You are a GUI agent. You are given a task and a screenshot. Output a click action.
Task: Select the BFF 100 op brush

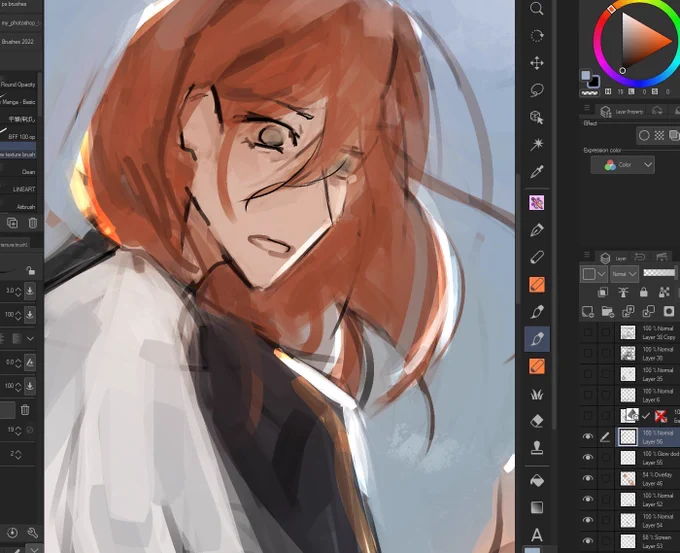(18, 137)
